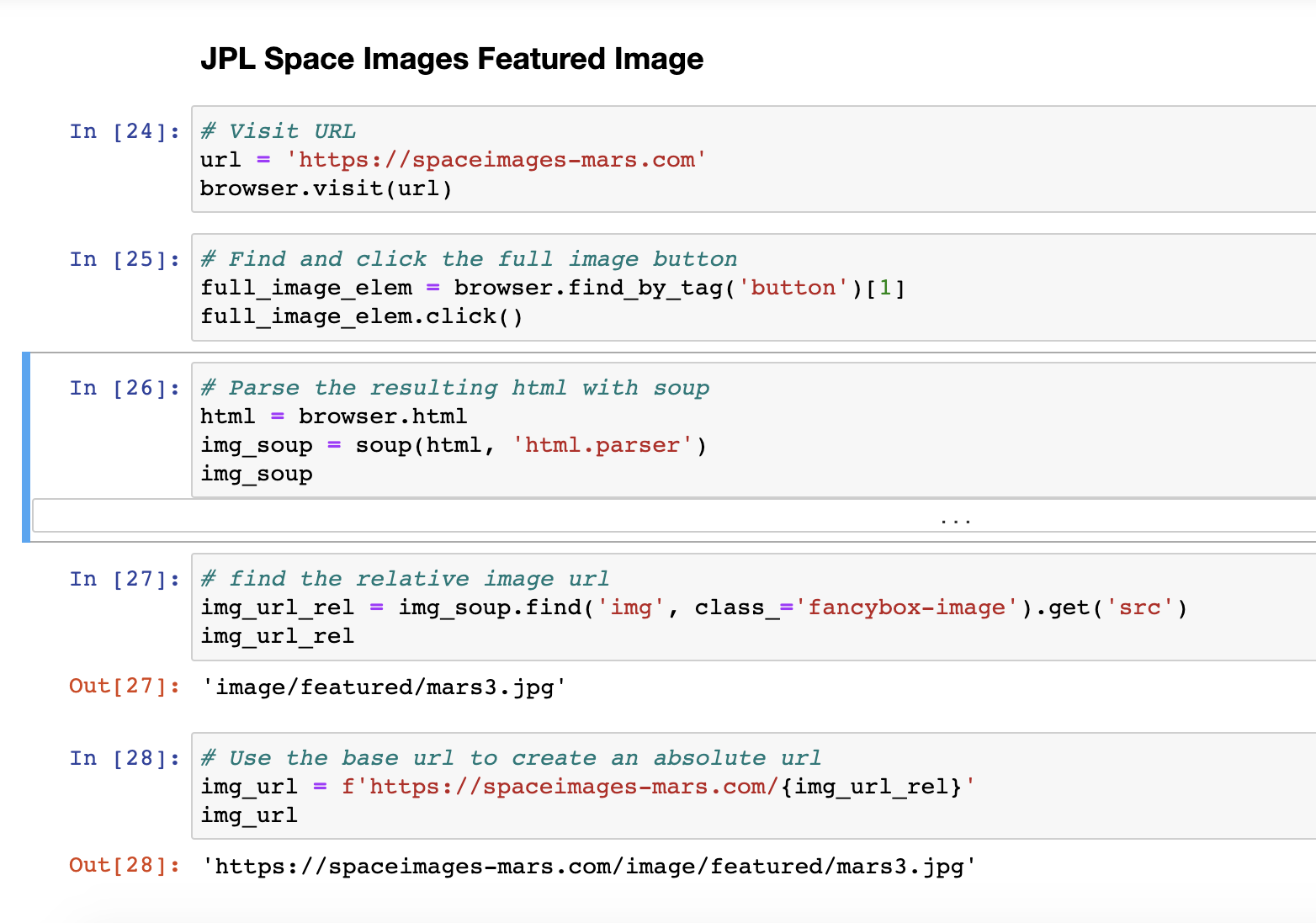Click the img_url_rel assignment line

[694, 607]
